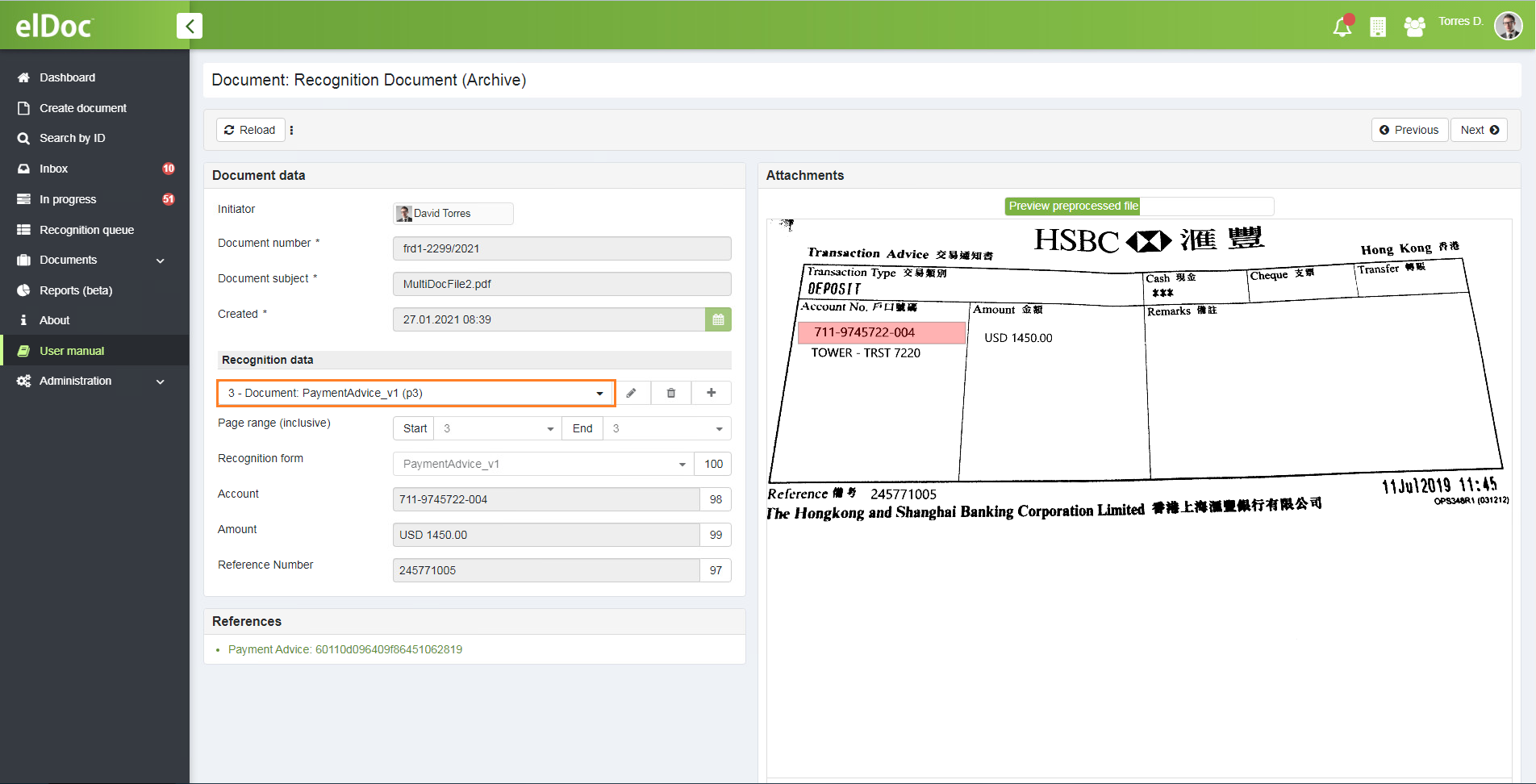
Task: Edit the recognition data with the pencil icon
Action: click(x=632, y=393)
